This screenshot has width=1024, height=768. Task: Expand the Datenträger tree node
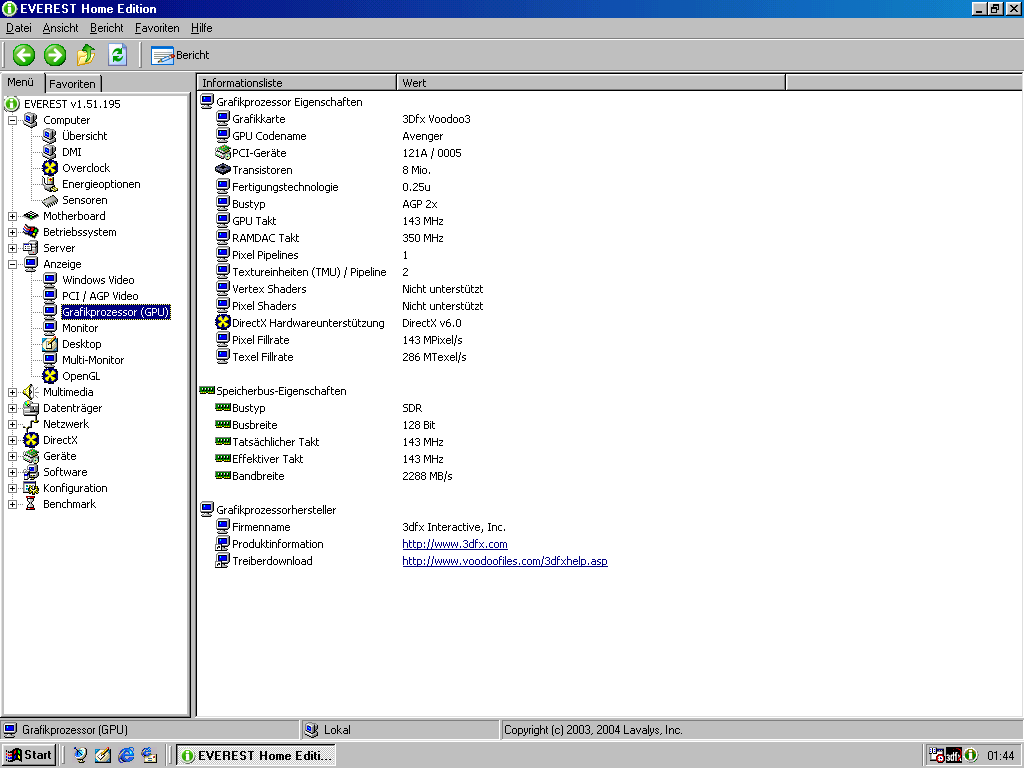click(x=12, y=408)
